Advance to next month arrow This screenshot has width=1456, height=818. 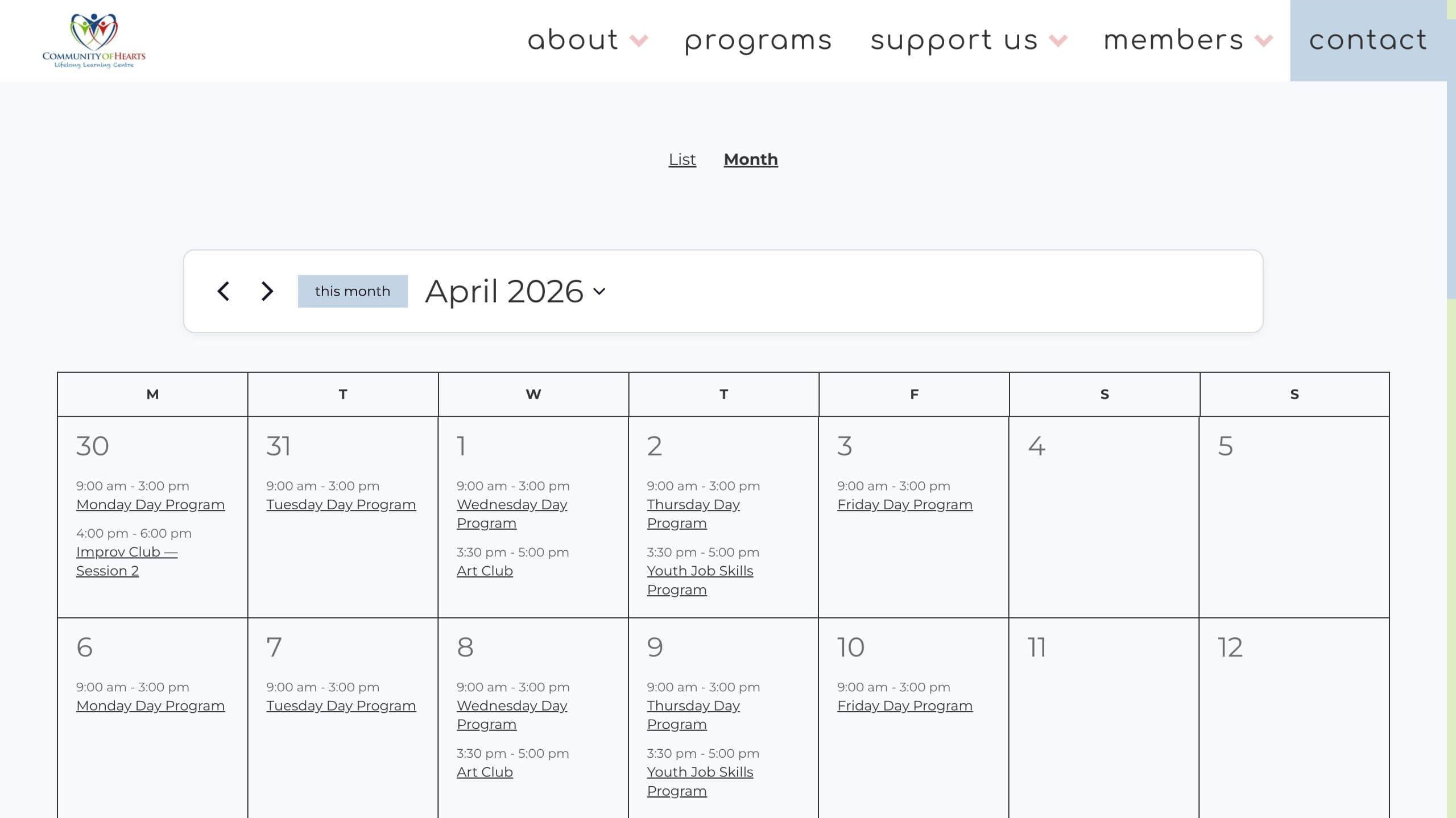[x=267, y=291]
